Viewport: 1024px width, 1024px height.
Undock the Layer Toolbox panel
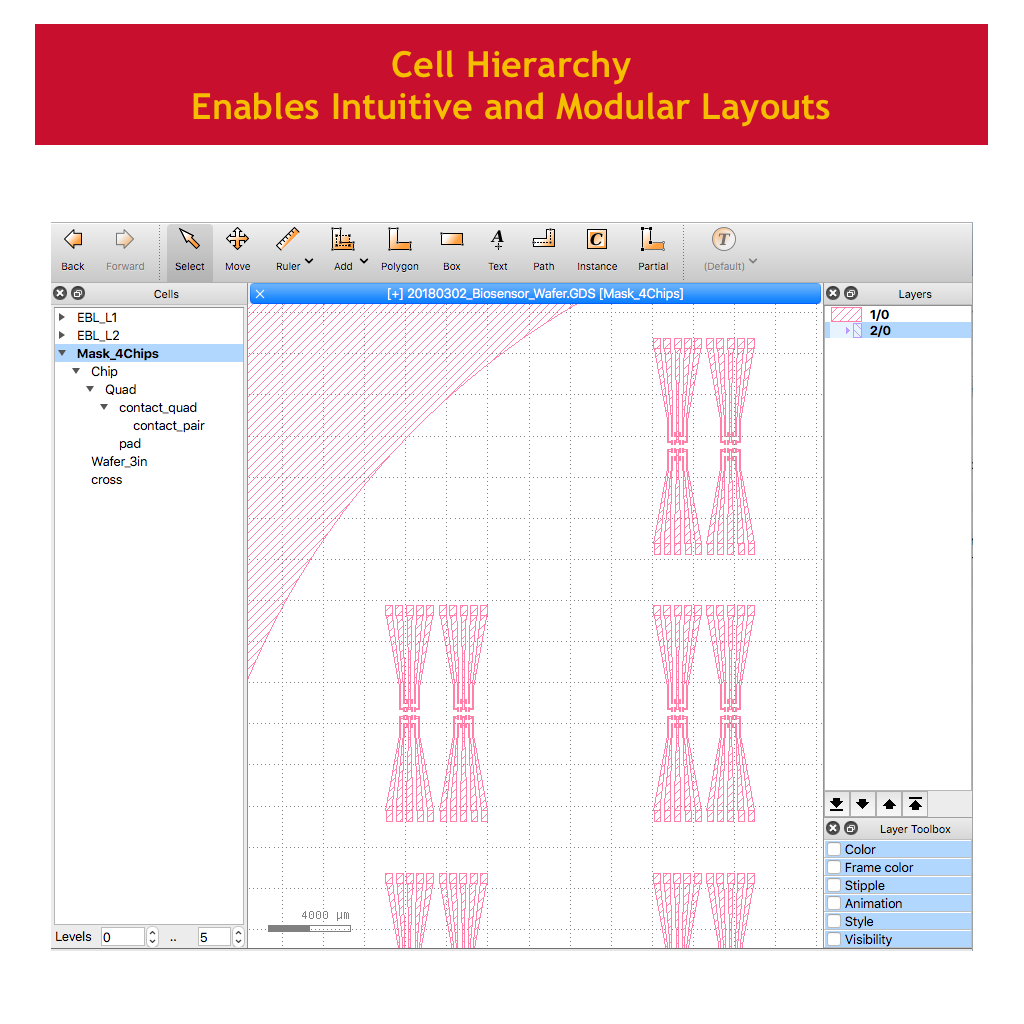click(851, 828)
